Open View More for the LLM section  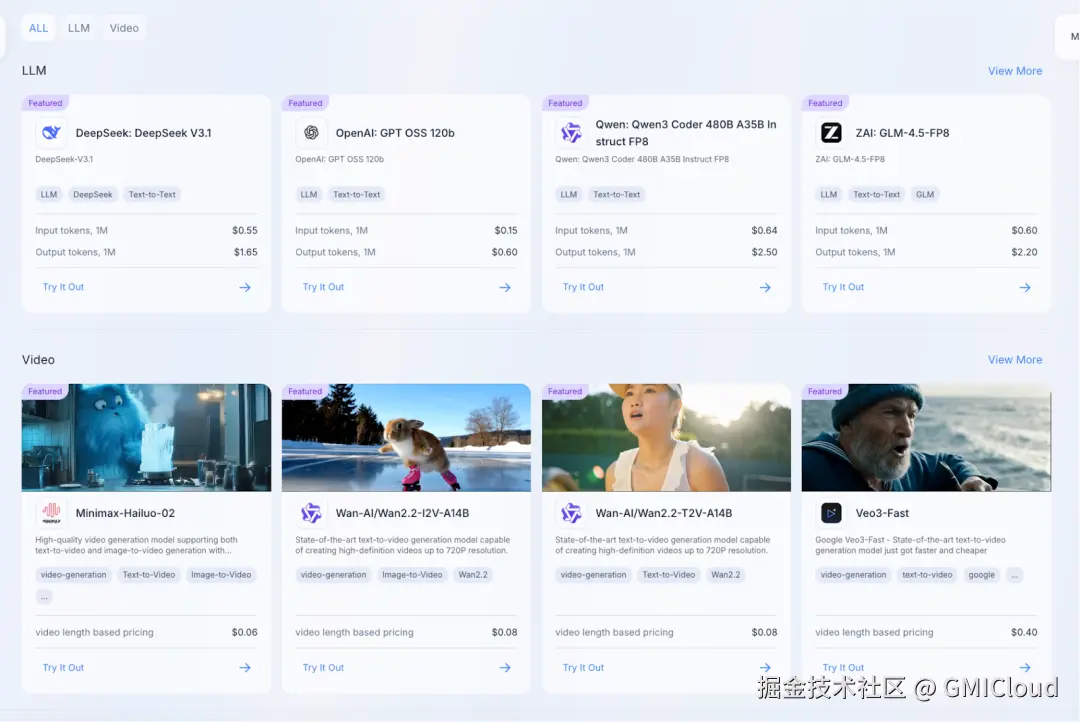pyautogui.click(x=1015, y=71)
